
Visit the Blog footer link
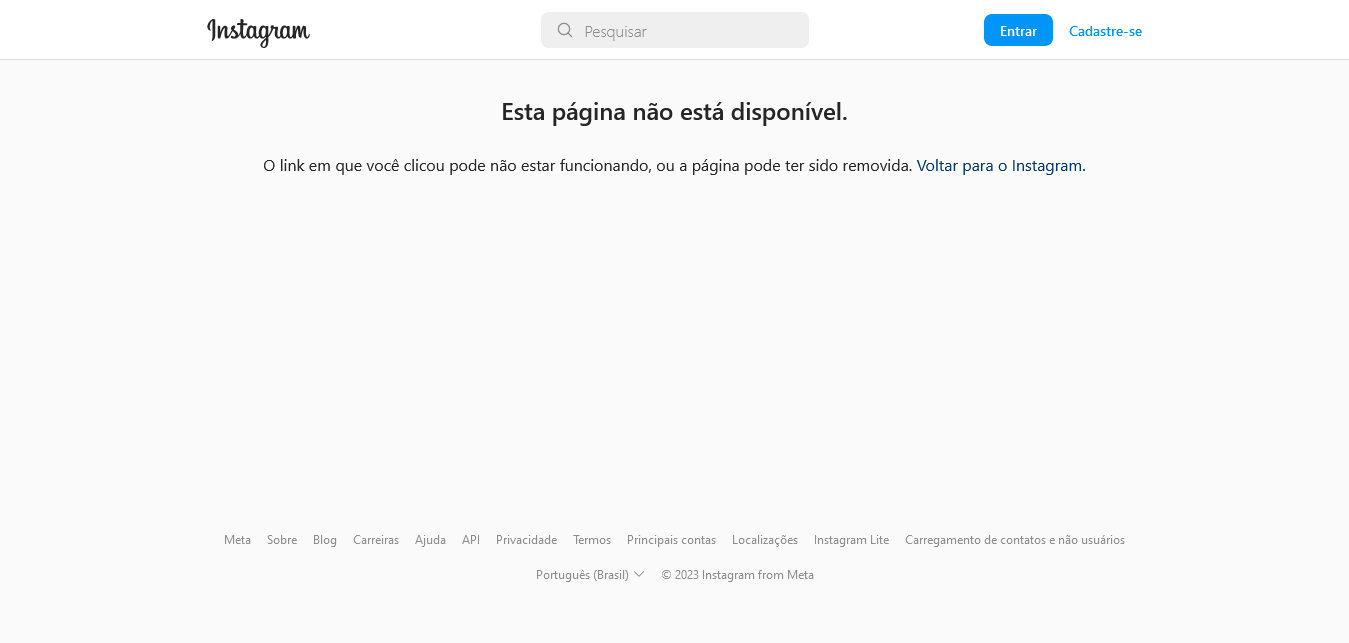325,540
